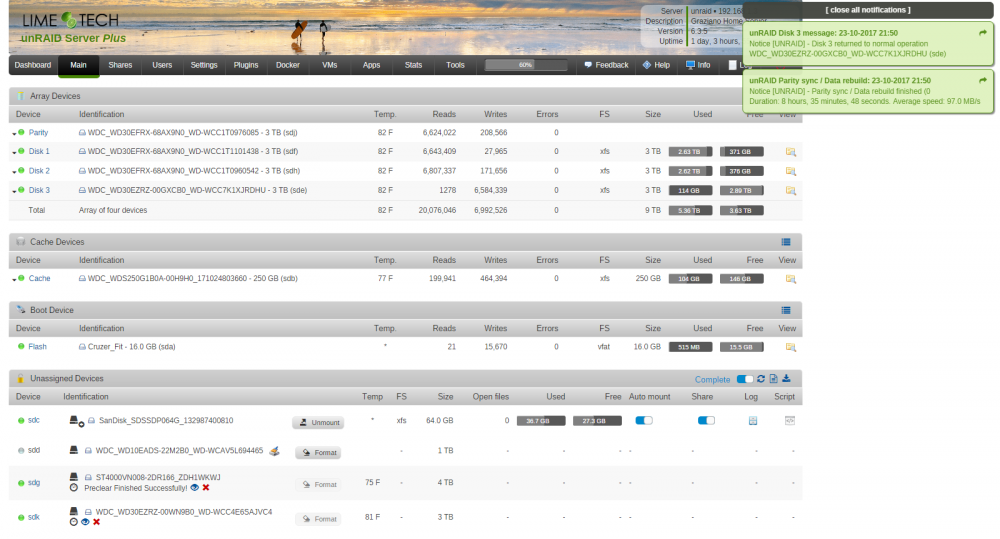Go to the Plugins tab
1000x539 pixels.
pyautogui.click(x=246, y=65)
